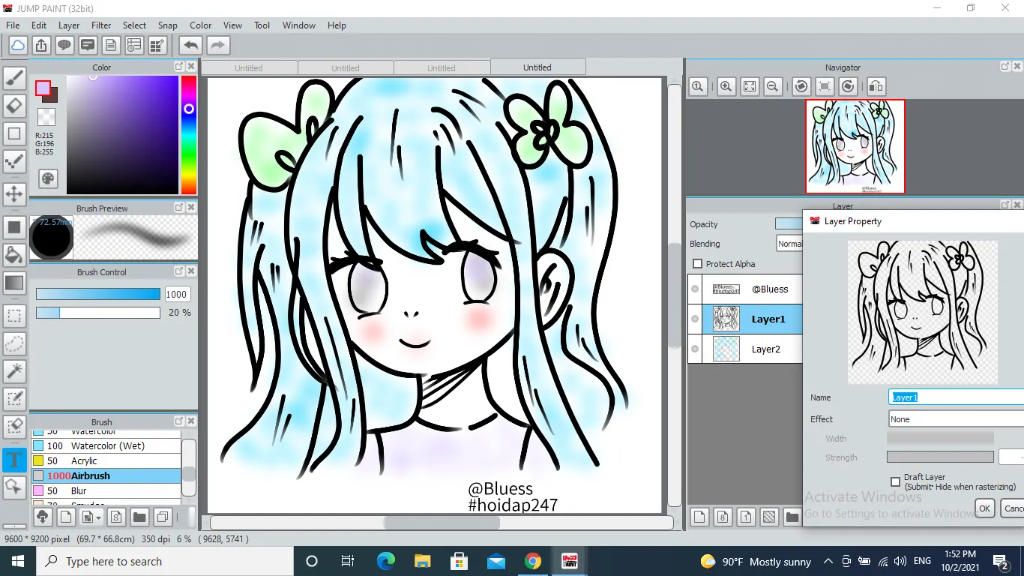Open the Blending mode dropdown
Screen dimensions: 1024x576
click(x=790, y=244)
